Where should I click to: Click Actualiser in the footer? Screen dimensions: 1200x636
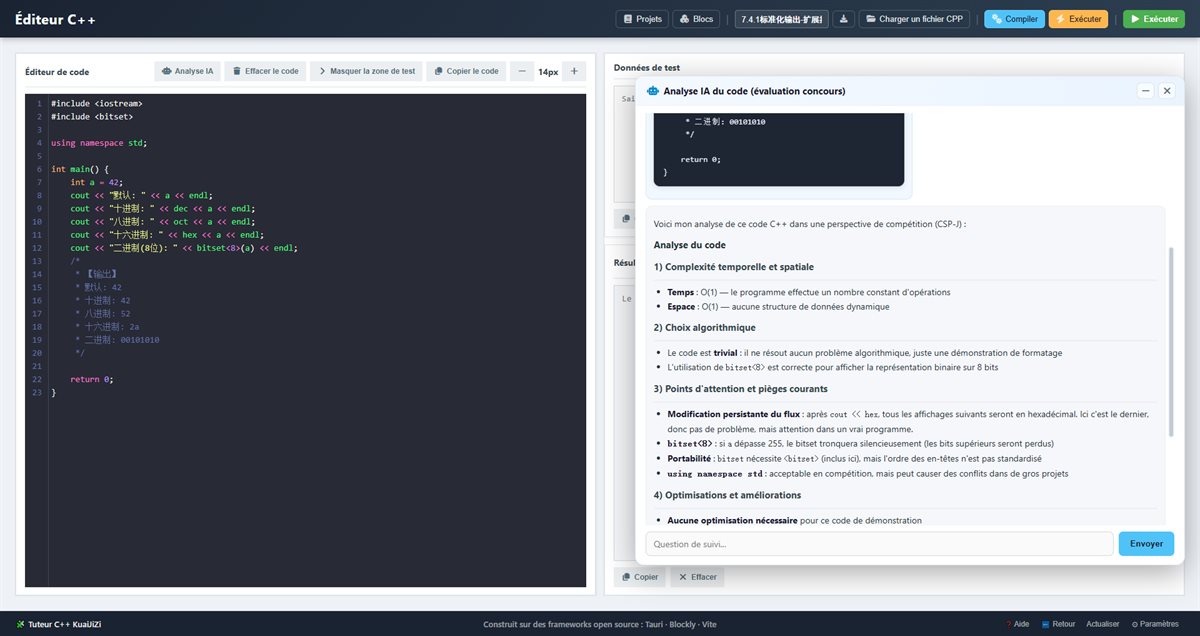pyautogui.click(x=1103, y=624)
